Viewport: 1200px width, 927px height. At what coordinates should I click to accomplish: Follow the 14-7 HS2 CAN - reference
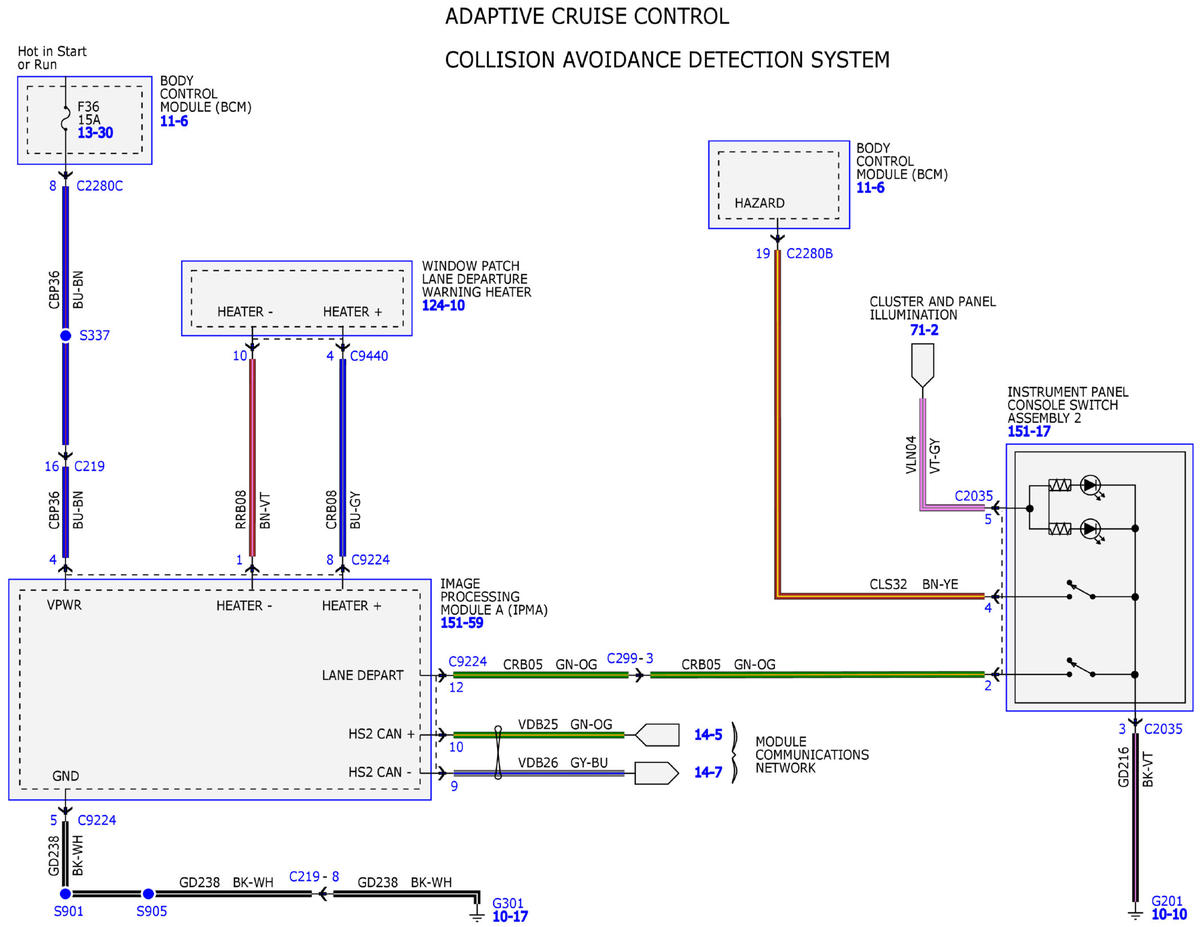[x=709, y=773]
